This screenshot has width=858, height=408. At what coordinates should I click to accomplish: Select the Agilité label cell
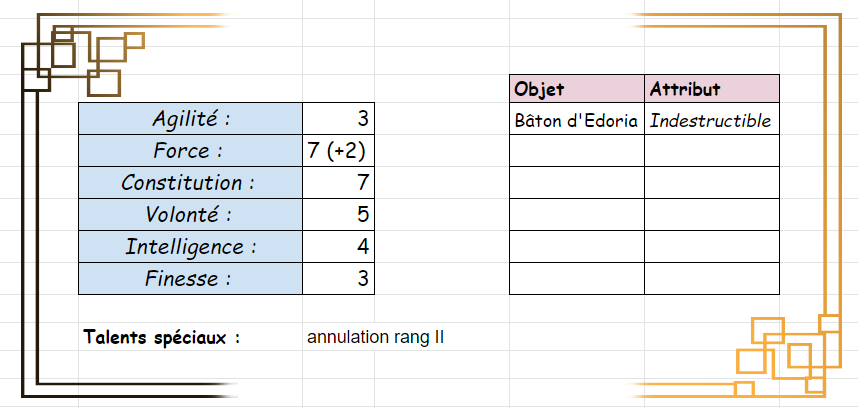190,119
